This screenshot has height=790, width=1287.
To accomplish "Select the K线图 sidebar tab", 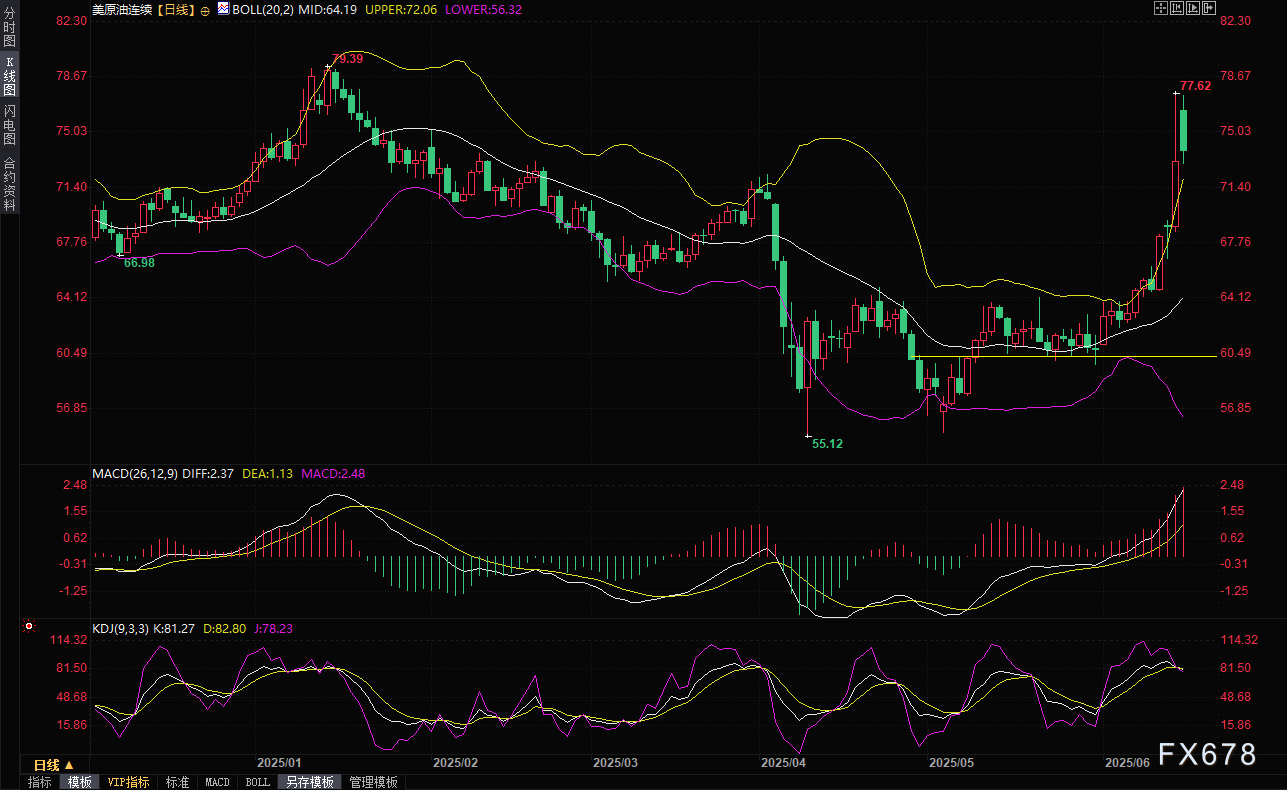I will click(x=9, y=76).
